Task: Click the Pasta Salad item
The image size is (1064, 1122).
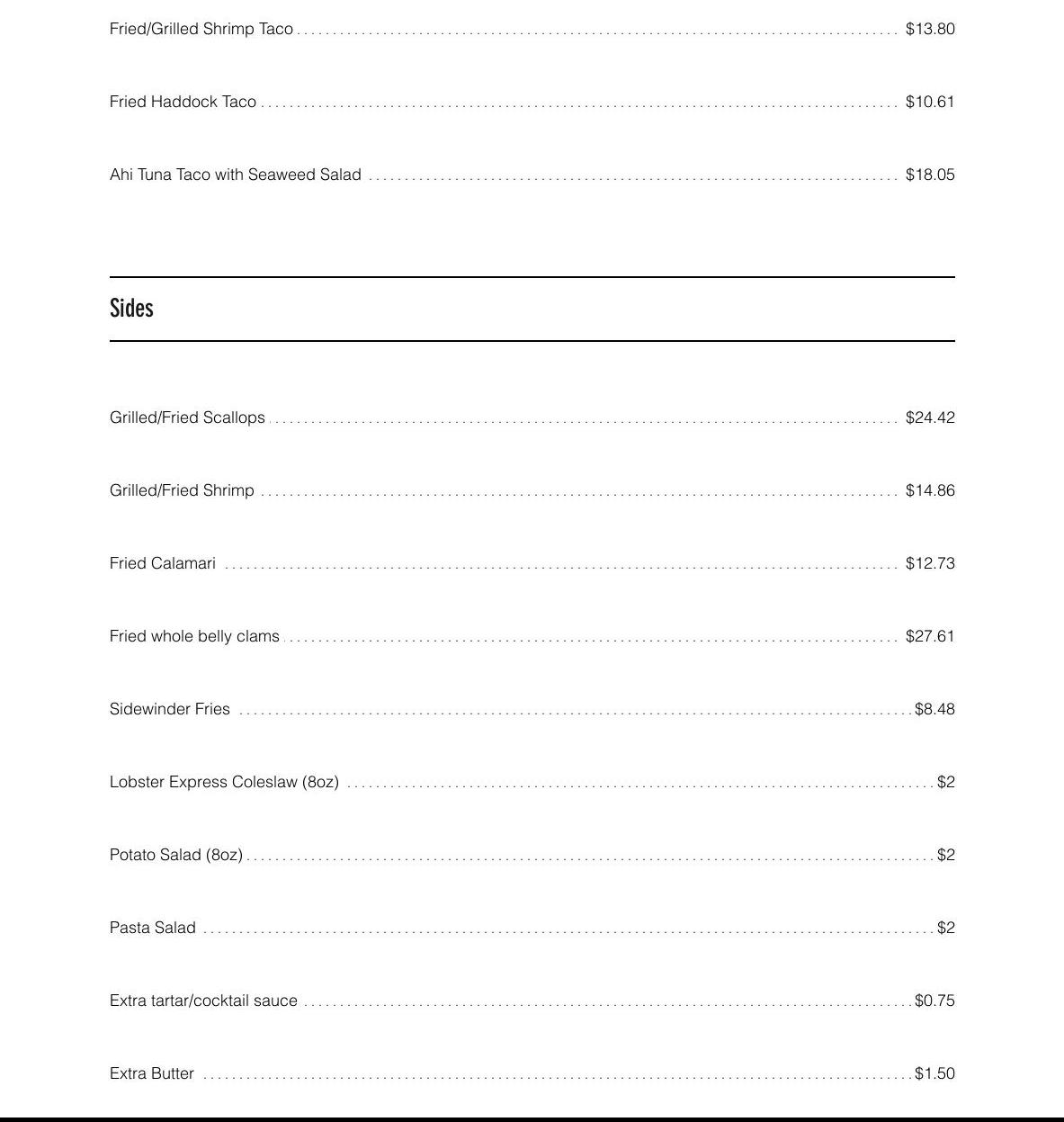Action: tap(153, 928)
